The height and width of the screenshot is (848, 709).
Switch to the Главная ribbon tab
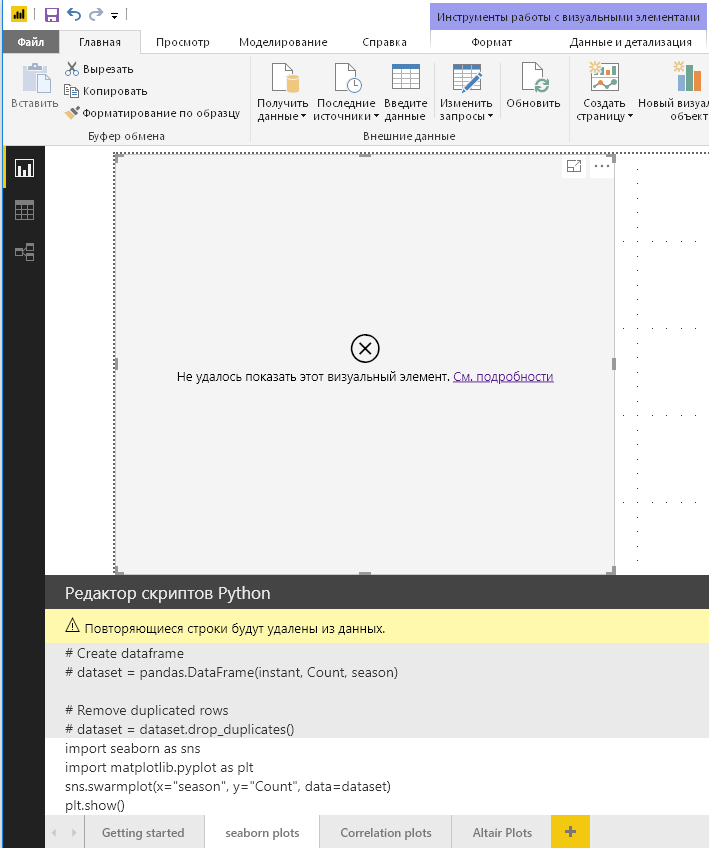(x=100, y=42)
